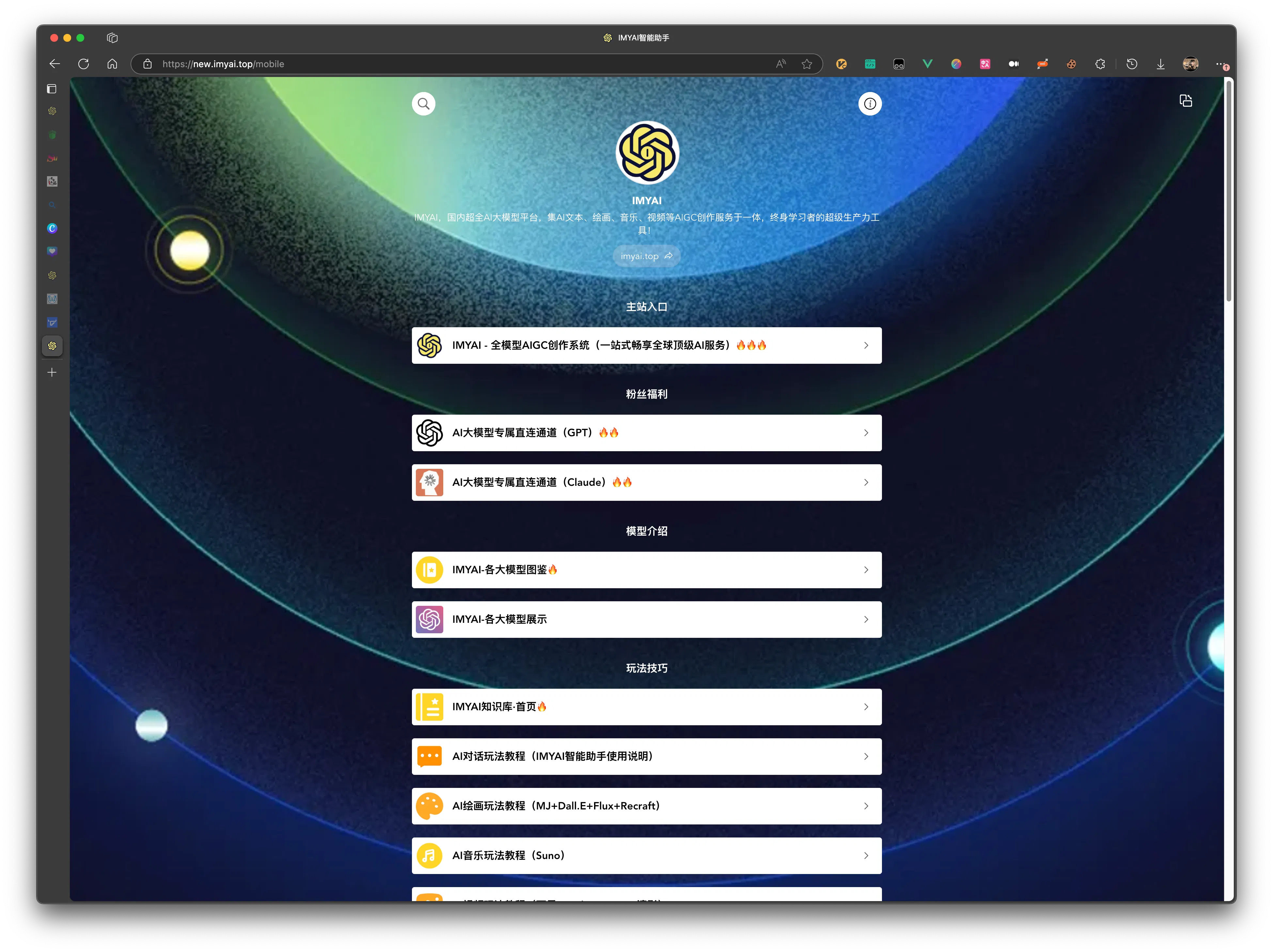Image resolution: width=1273 pixels, height=952 pixels.
Task: Click chevron on 各大模型图鉴 row
Action: coord(866,570)
